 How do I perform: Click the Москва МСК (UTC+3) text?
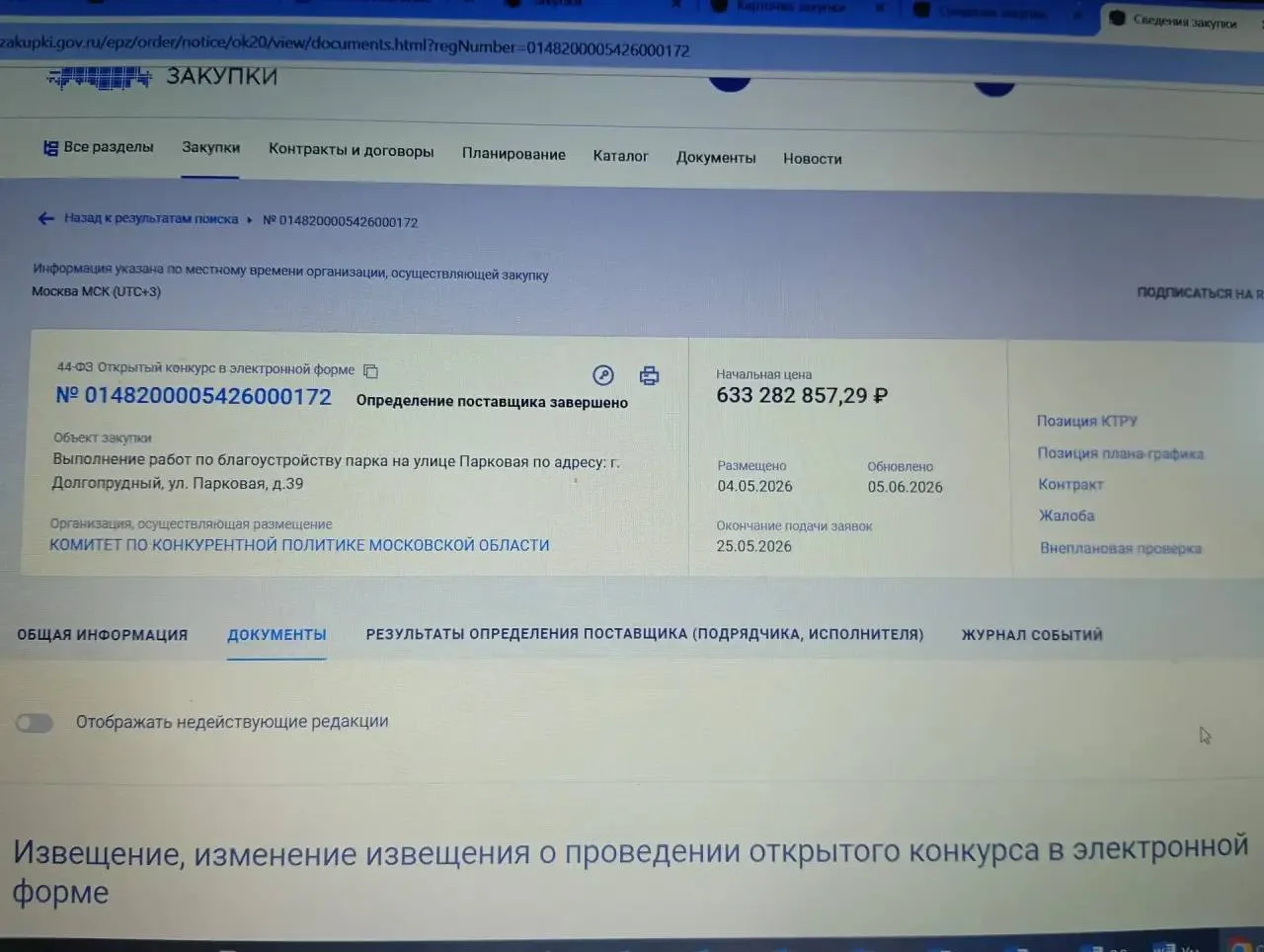[96, 291]
